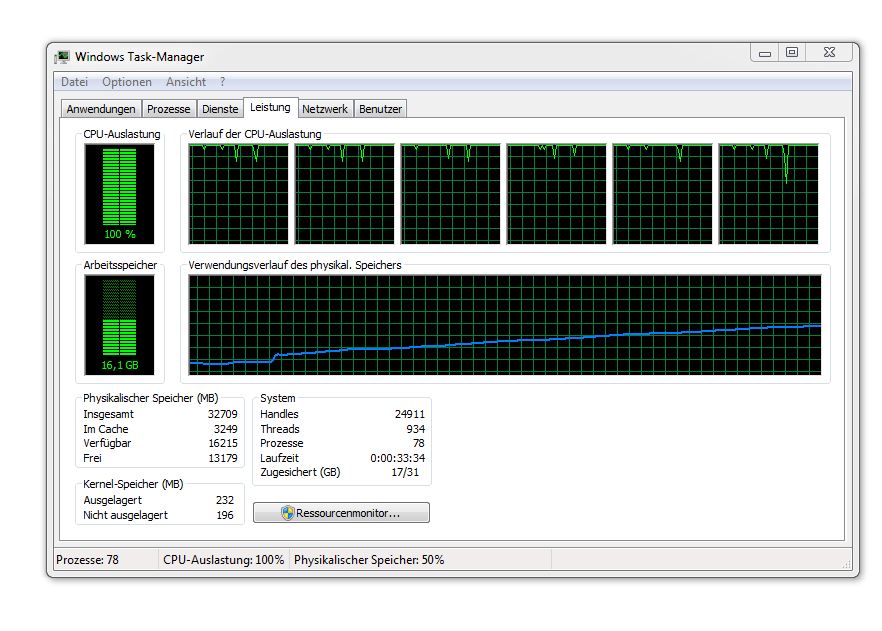Click the Physikalischer Speicher (MB) group label
The height and width of the screenshot is (631, 882).
[151, 398]
